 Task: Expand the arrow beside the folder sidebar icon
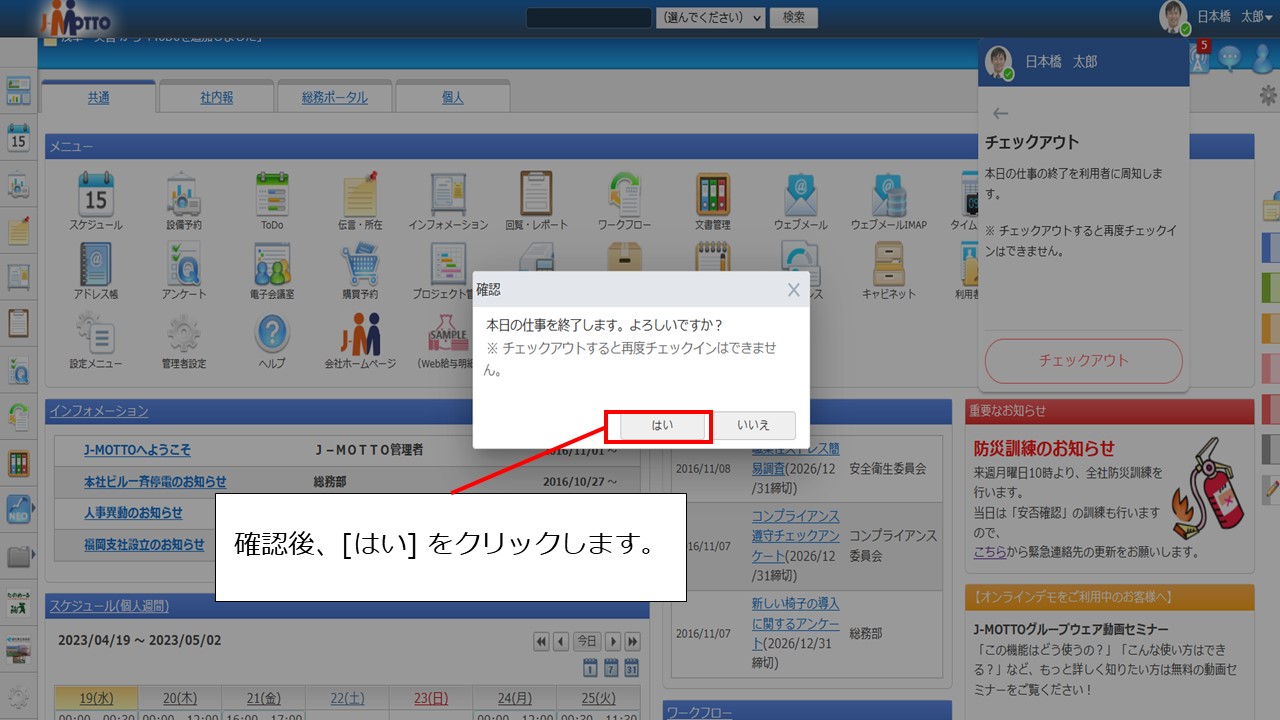34,554
